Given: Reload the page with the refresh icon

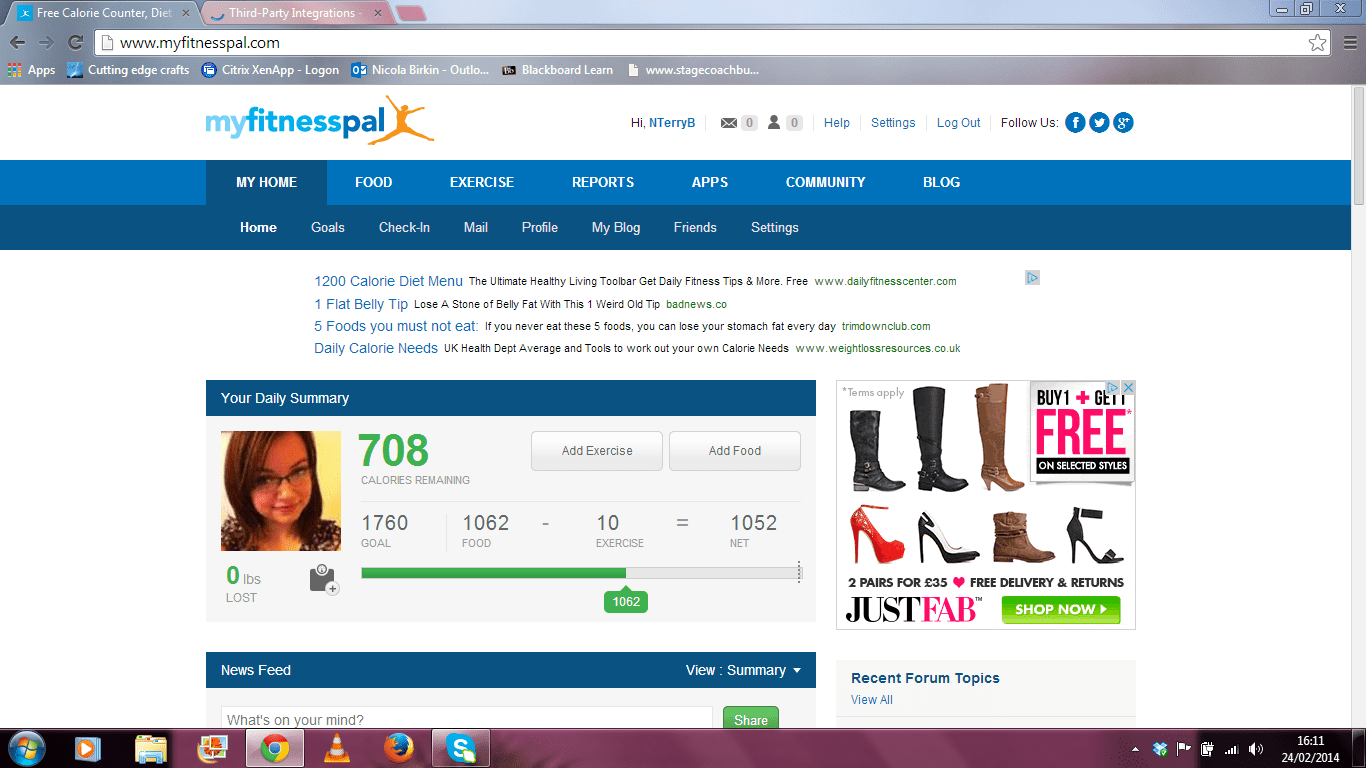Looking at the screenshot, I should (x=75, y=43).
